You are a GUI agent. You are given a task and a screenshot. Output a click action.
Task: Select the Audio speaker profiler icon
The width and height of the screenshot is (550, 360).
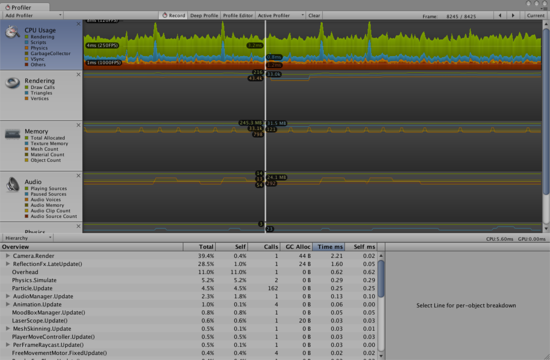[12, 185]
